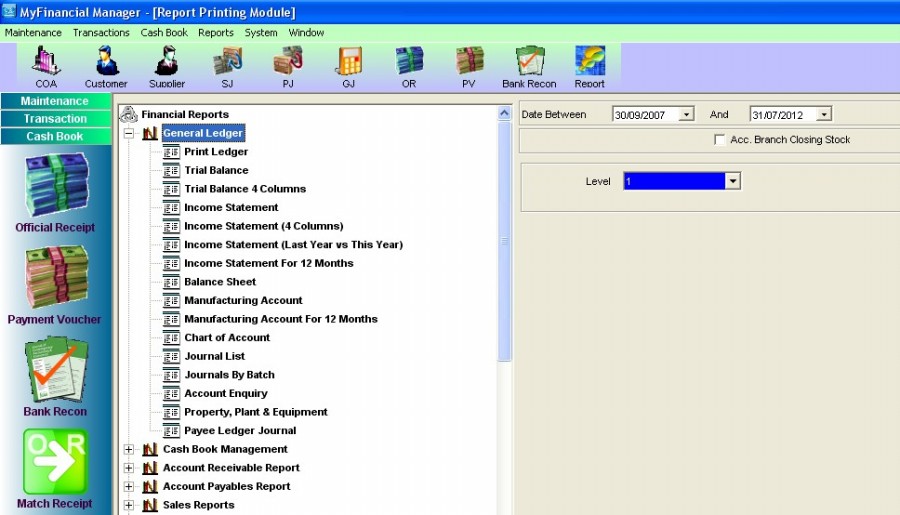Viewport: 900px width, 515px height.
Task: Select Manufacturing Account For 12 Months
Action: click(281, 319)
